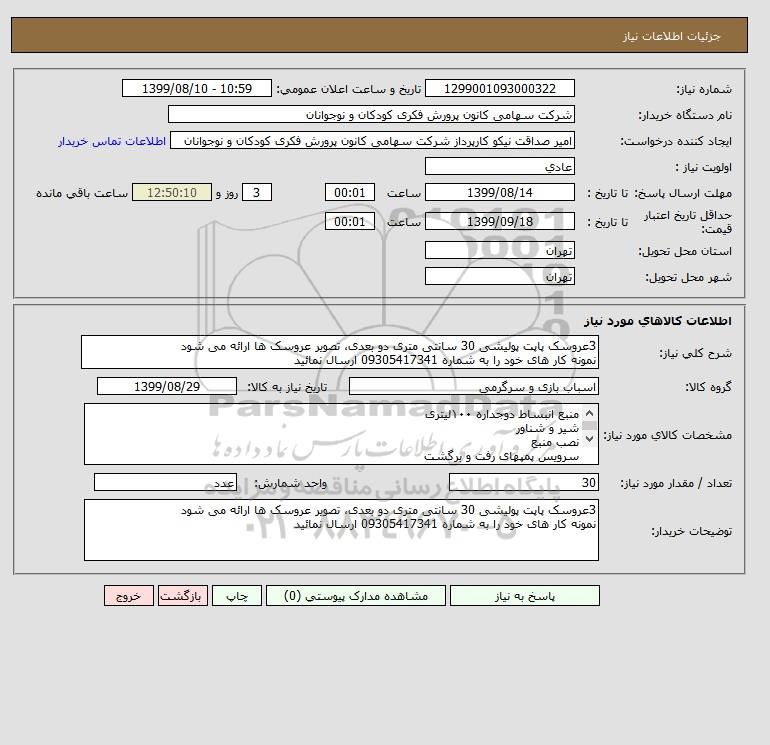Click the شماره نیاز label
This screenshot has width=770, height=745.
[x=704, y=89]
